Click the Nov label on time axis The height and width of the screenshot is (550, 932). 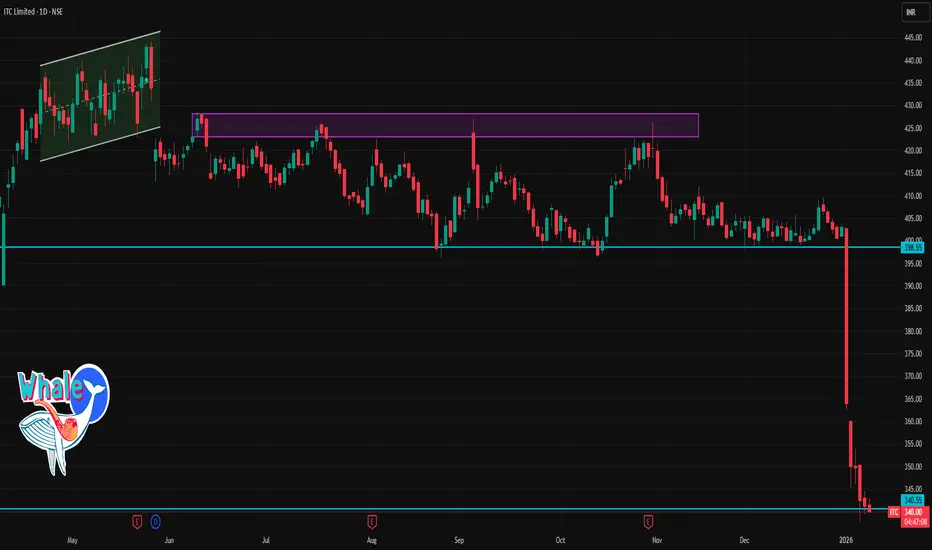(657, 540)
